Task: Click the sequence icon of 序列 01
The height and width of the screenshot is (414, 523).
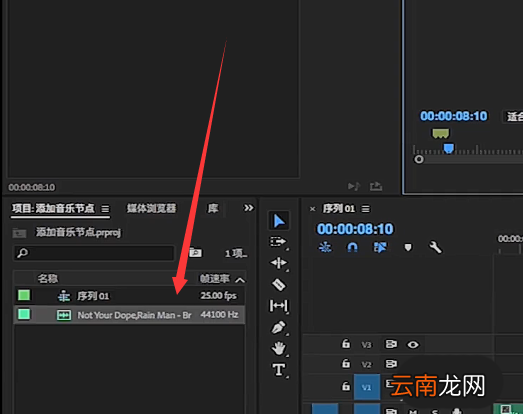Action: pyautogui.click(x=64, y=296)
